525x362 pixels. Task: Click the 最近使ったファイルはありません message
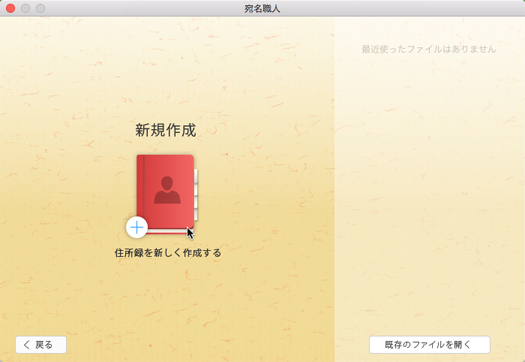pyautogui.click(x=429, y=49)
